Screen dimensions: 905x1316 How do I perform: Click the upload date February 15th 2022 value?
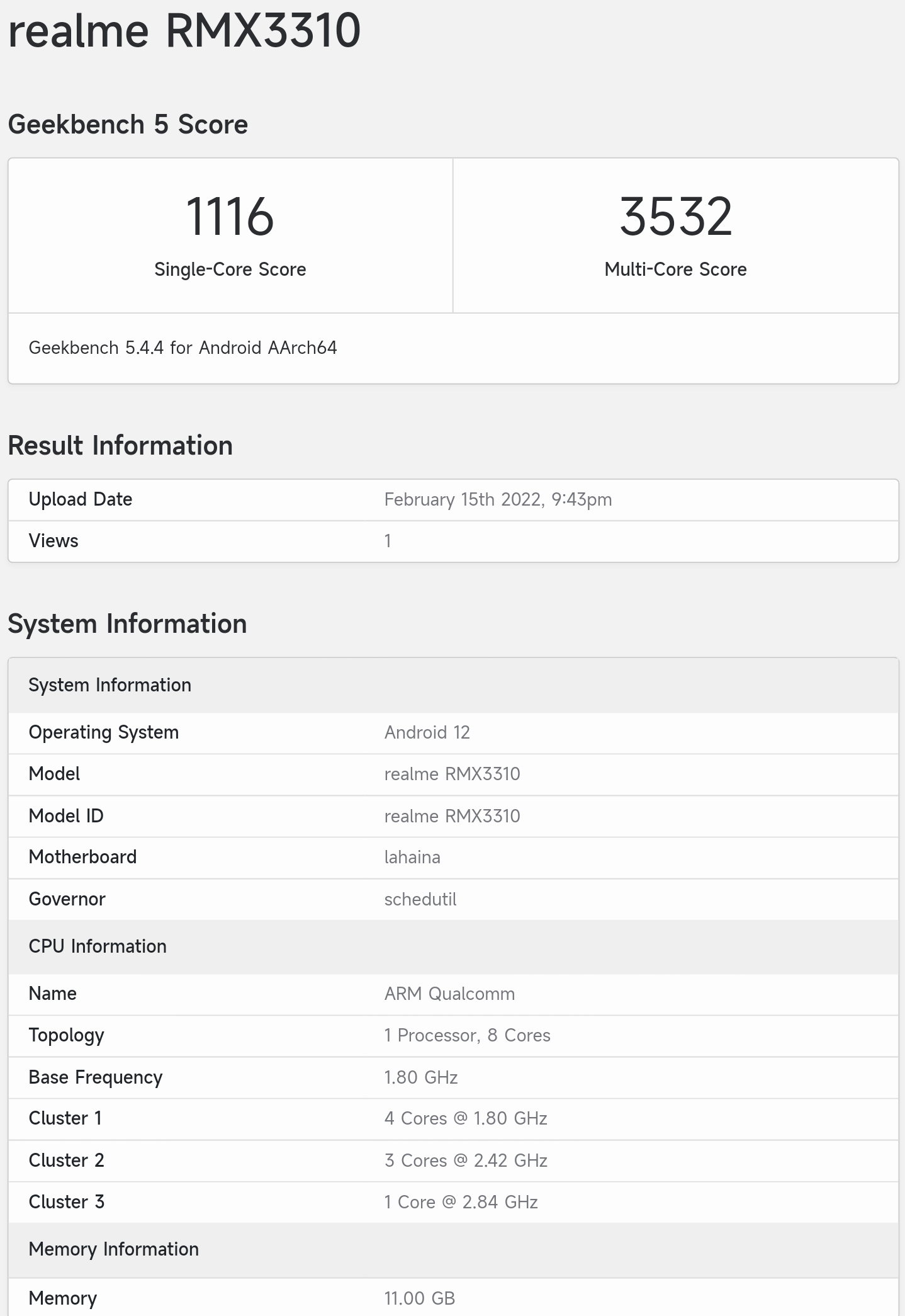[498, 500]
